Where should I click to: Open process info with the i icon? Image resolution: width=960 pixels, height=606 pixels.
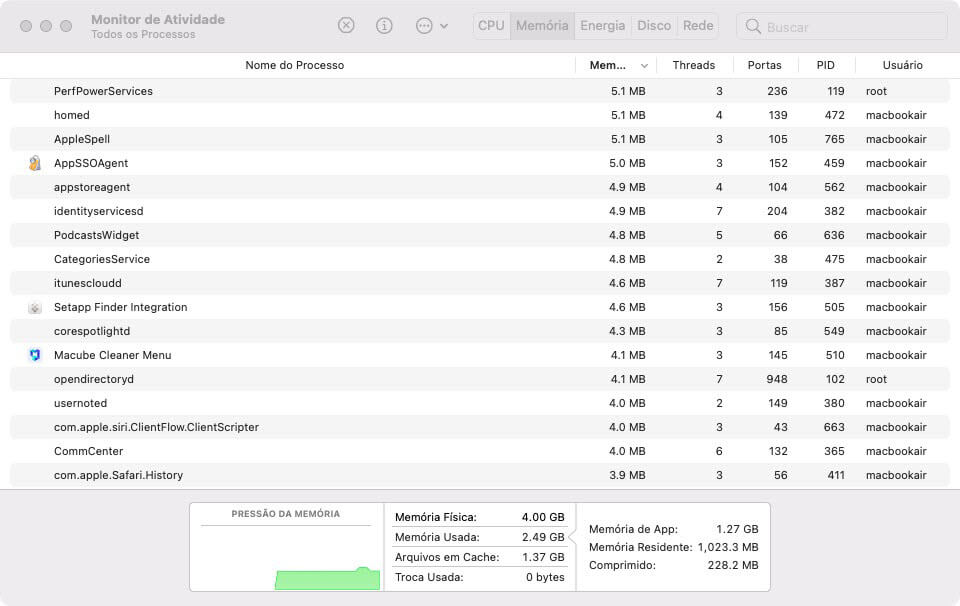pos(384,25)
